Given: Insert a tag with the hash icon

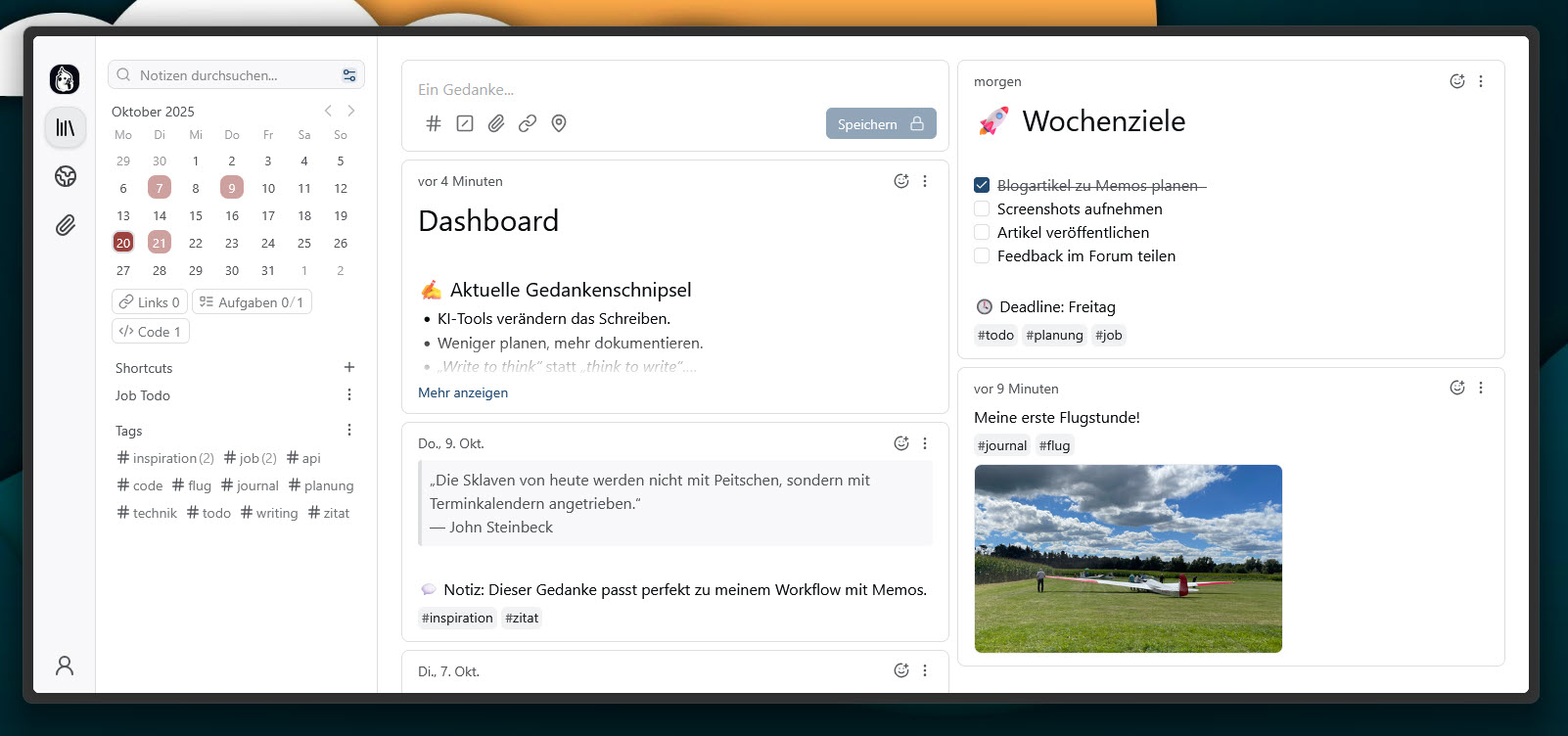Looking at the screenshot, I should (434, 123).
